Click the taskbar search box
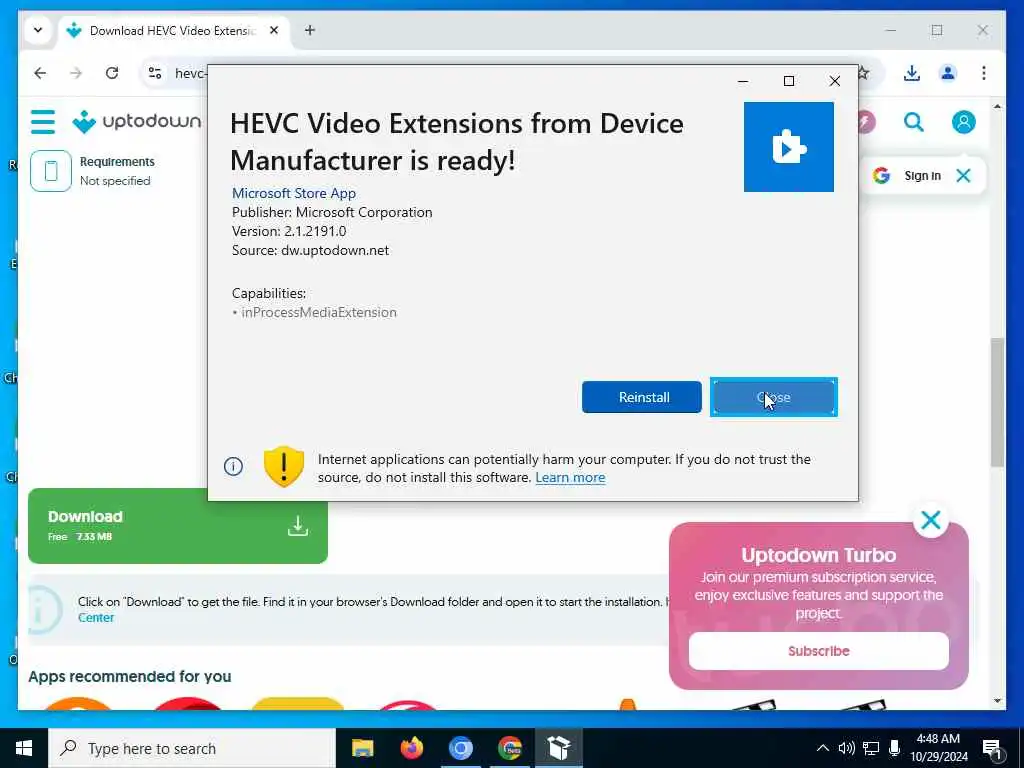The image size is (1024, 768). (192, 748)
